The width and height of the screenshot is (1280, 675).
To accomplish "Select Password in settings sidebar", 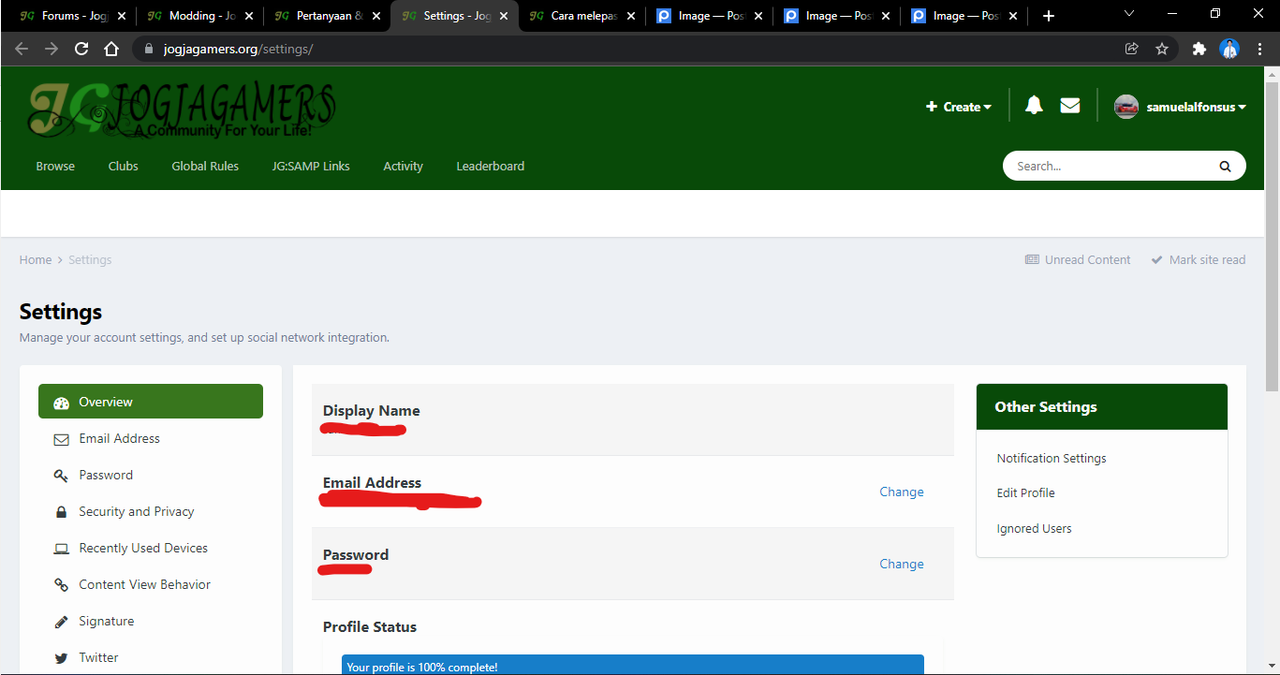I will coord(150,475).
